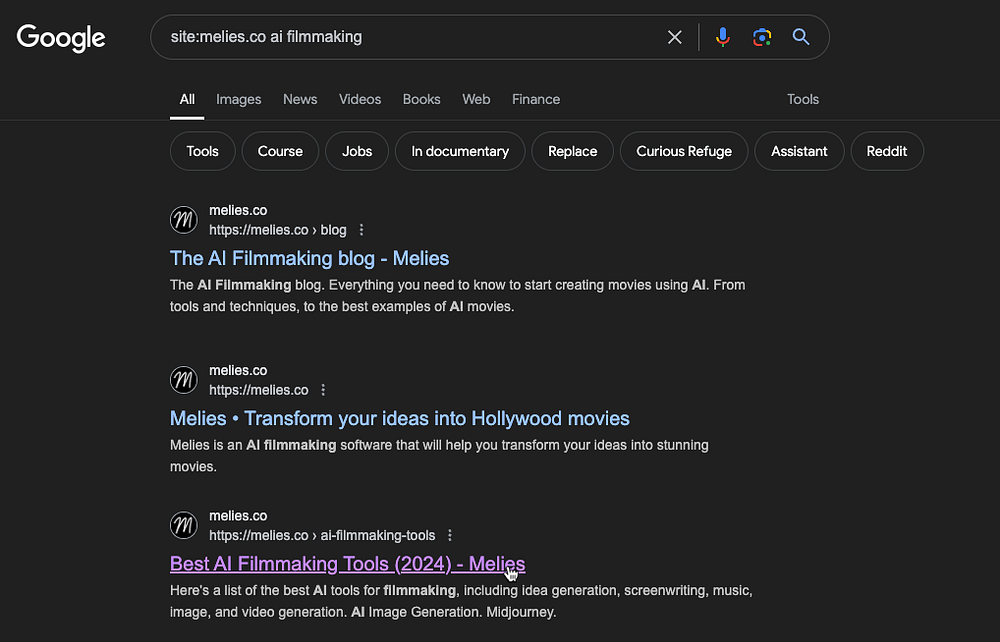
Task: Select the In documentary filter chip
Action: pos(460,151)
